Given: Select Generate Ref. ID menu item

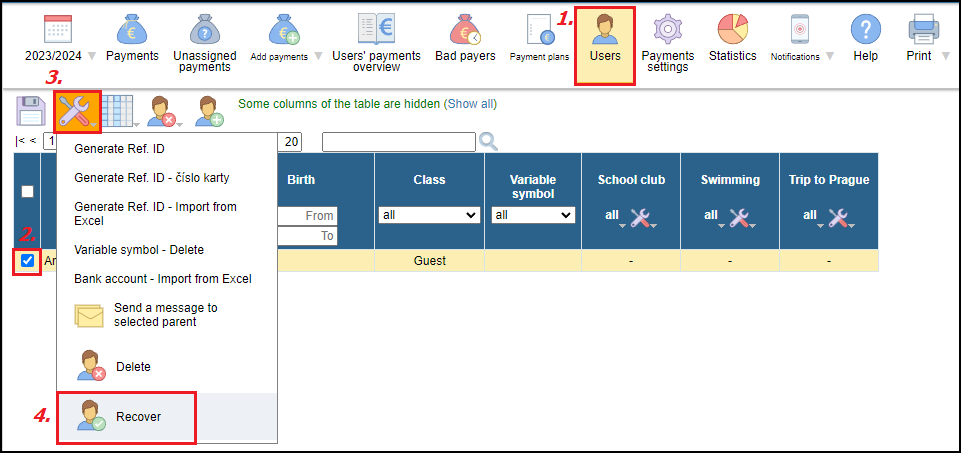Looking at the screenshot, I should click(119, 149).
